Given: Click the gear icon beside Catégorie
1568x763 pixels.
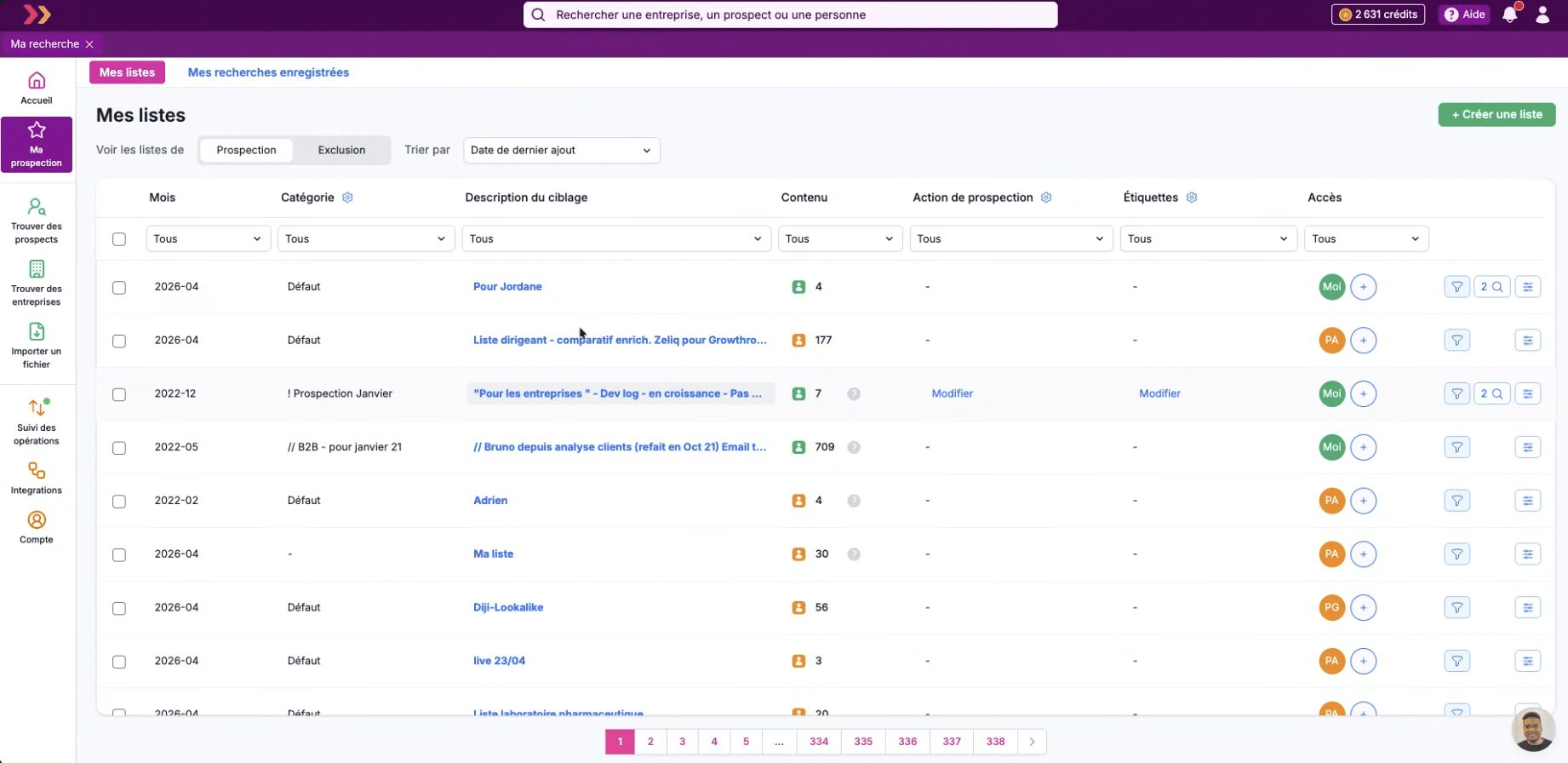Looking at the screenshot, I should (x=347, y=198).
